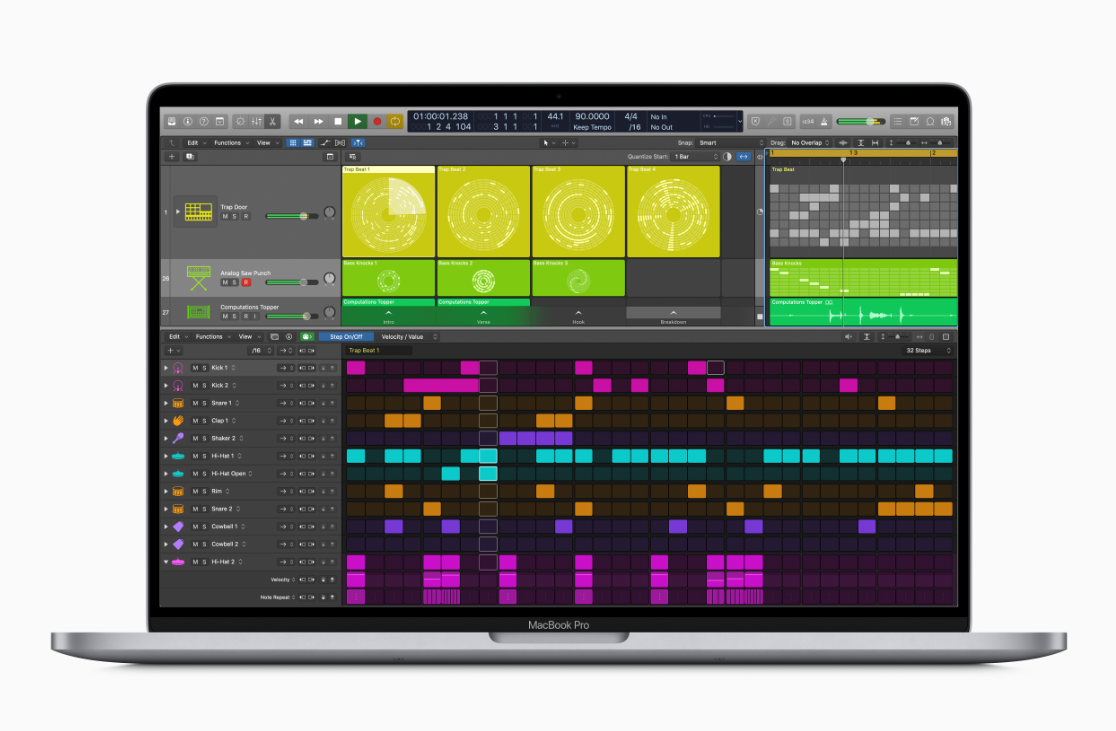Click the Shaker 2 row icon
Image resolution: width=1116 pixels, height=731 pixels.
coord(178,438)
